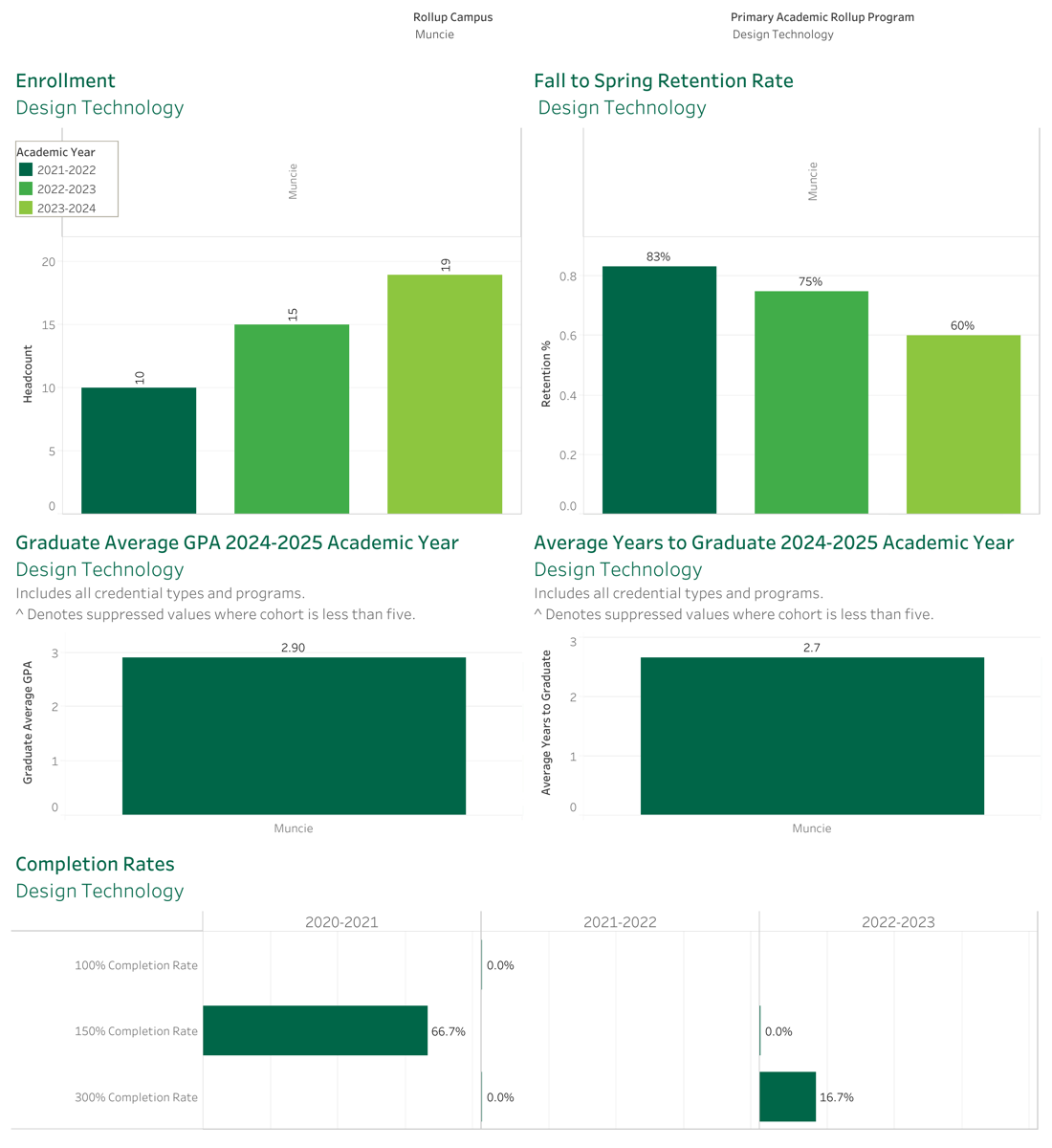Select the 75% retention bar
Viewport: 1052px width, 1148px height.
[811, 403]
